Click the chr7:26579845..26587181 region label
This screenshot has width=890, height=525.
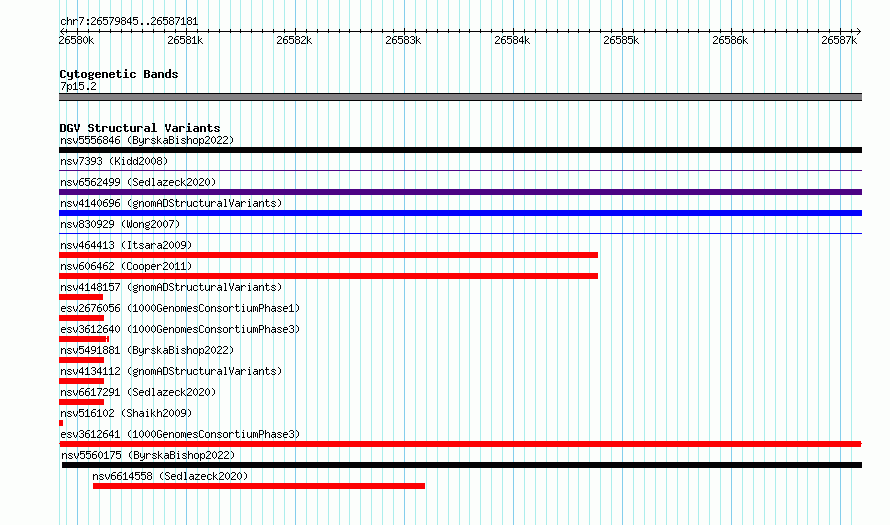pyautogui.click(x=129, y=22)
